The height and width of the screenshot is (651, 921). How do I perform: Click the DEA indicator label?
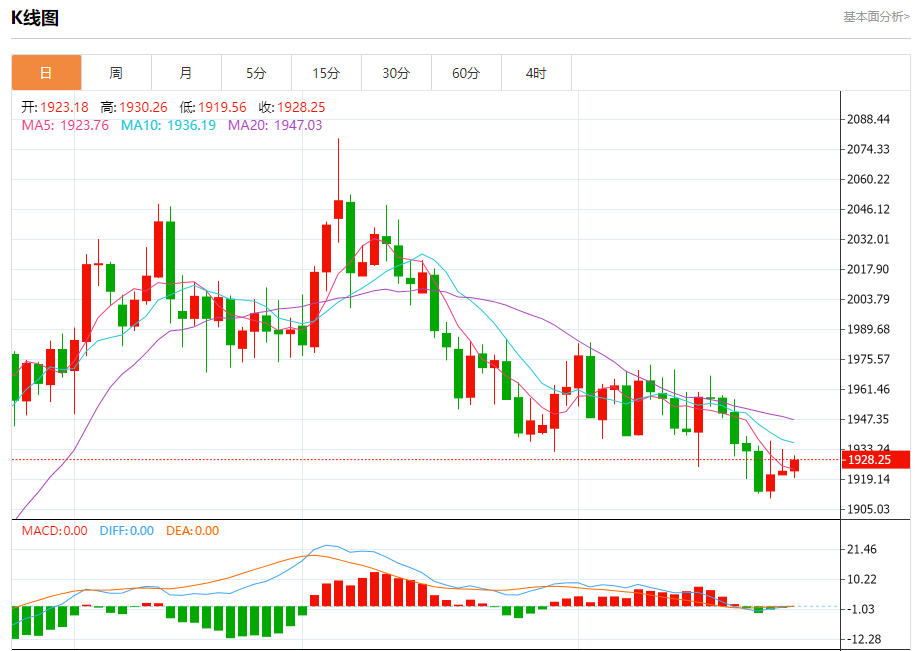pos(192,531)
